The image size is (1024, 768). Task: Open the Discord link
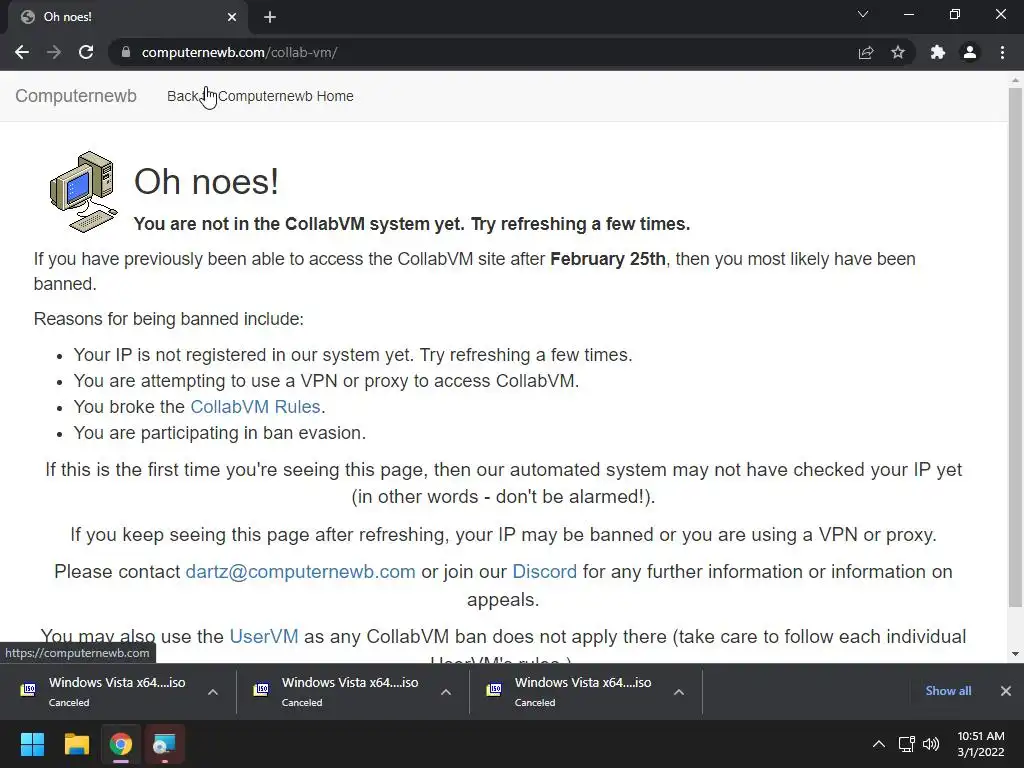click(545, 571)
